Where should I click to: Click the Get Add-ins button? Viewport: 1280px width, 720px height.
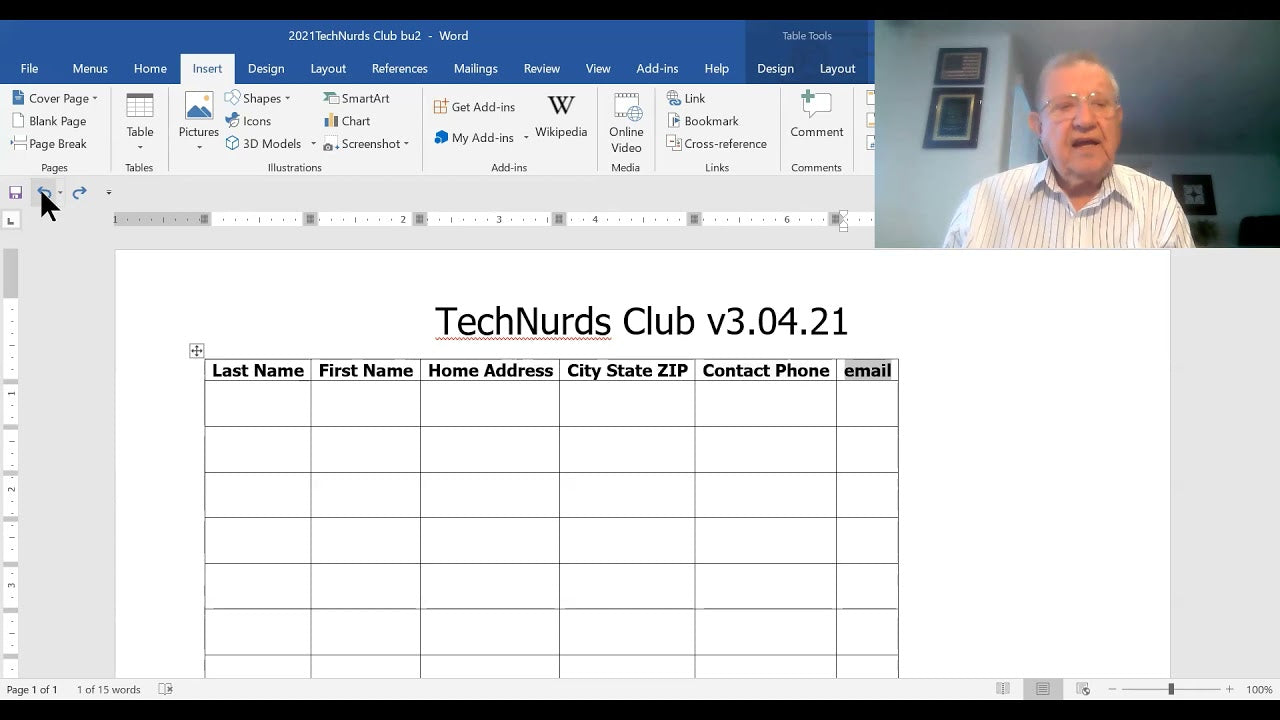[475, 107]
